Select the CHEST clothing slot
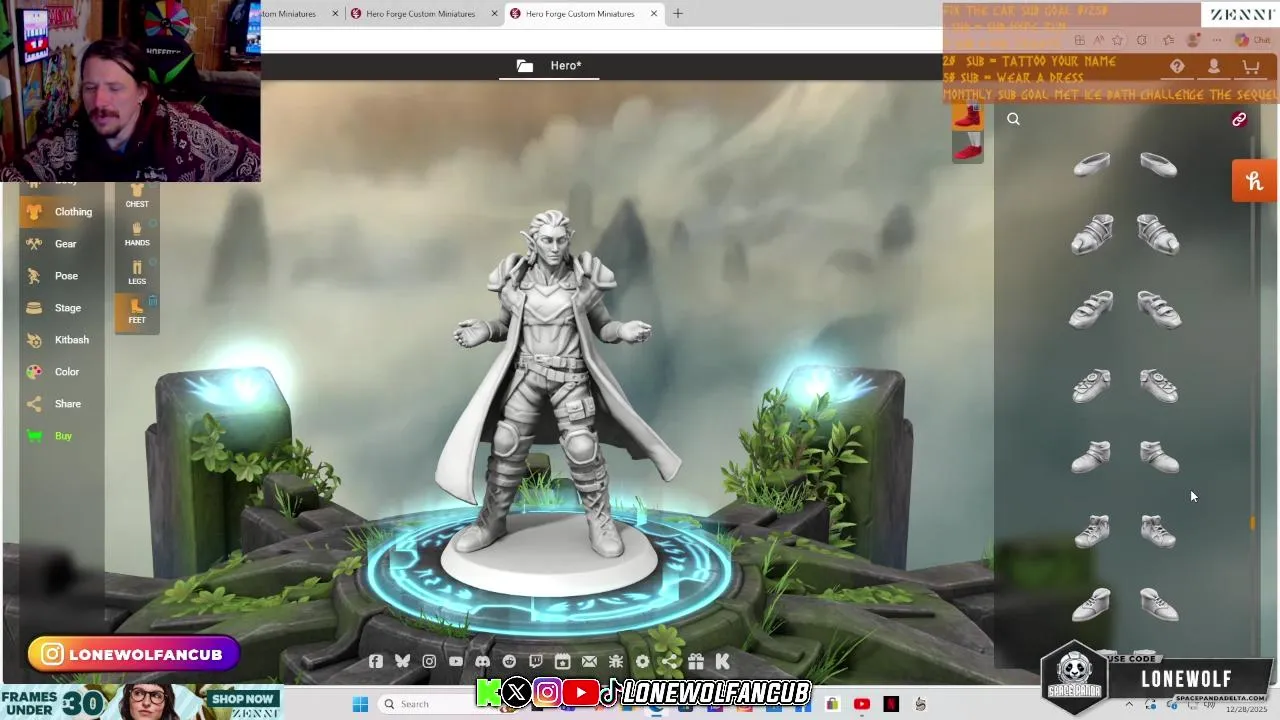 pyautogui.click(x=137, y=195)
